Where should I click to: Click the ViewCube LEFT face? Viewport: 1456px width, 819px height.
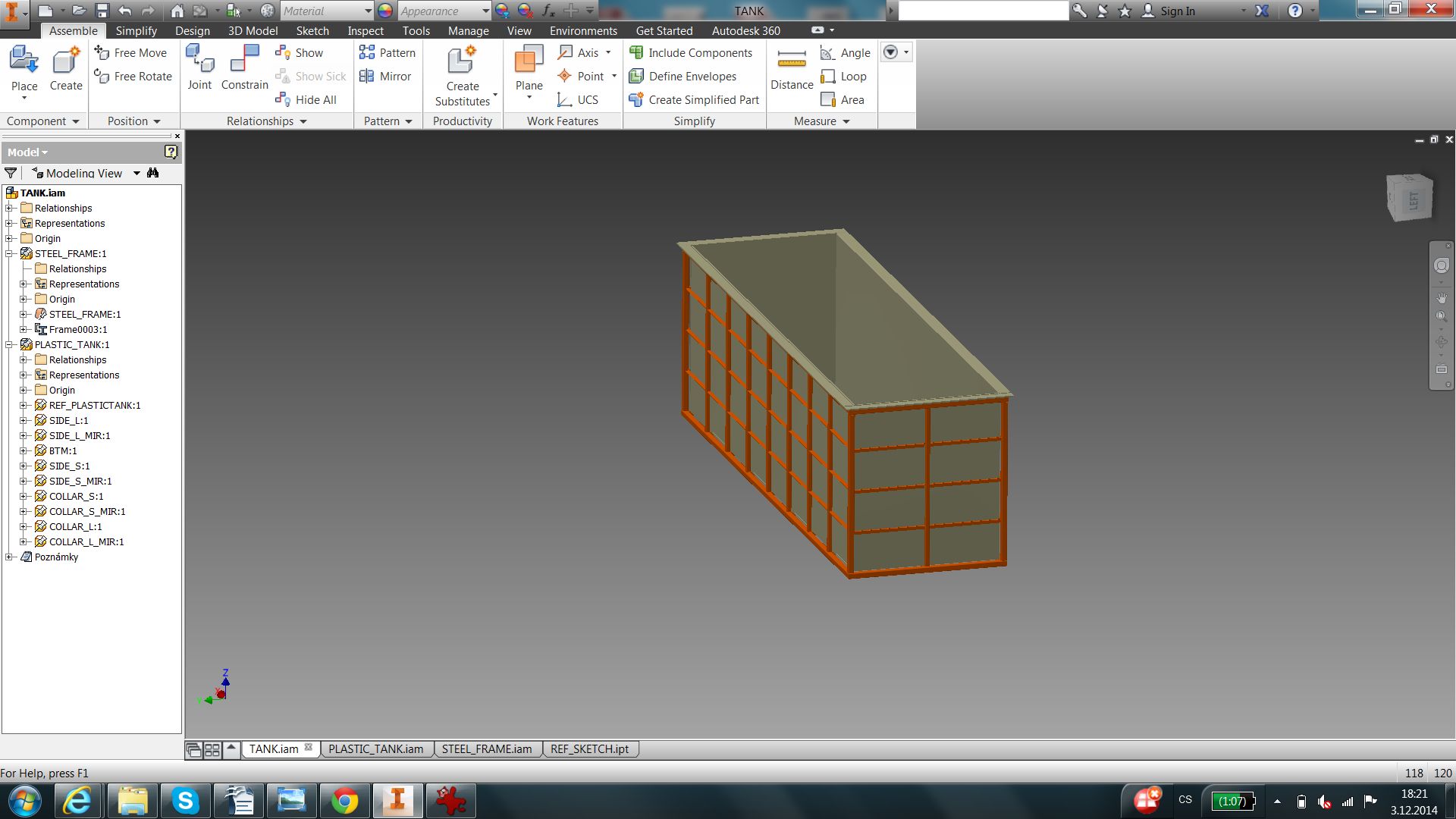tap(1413, 201)
